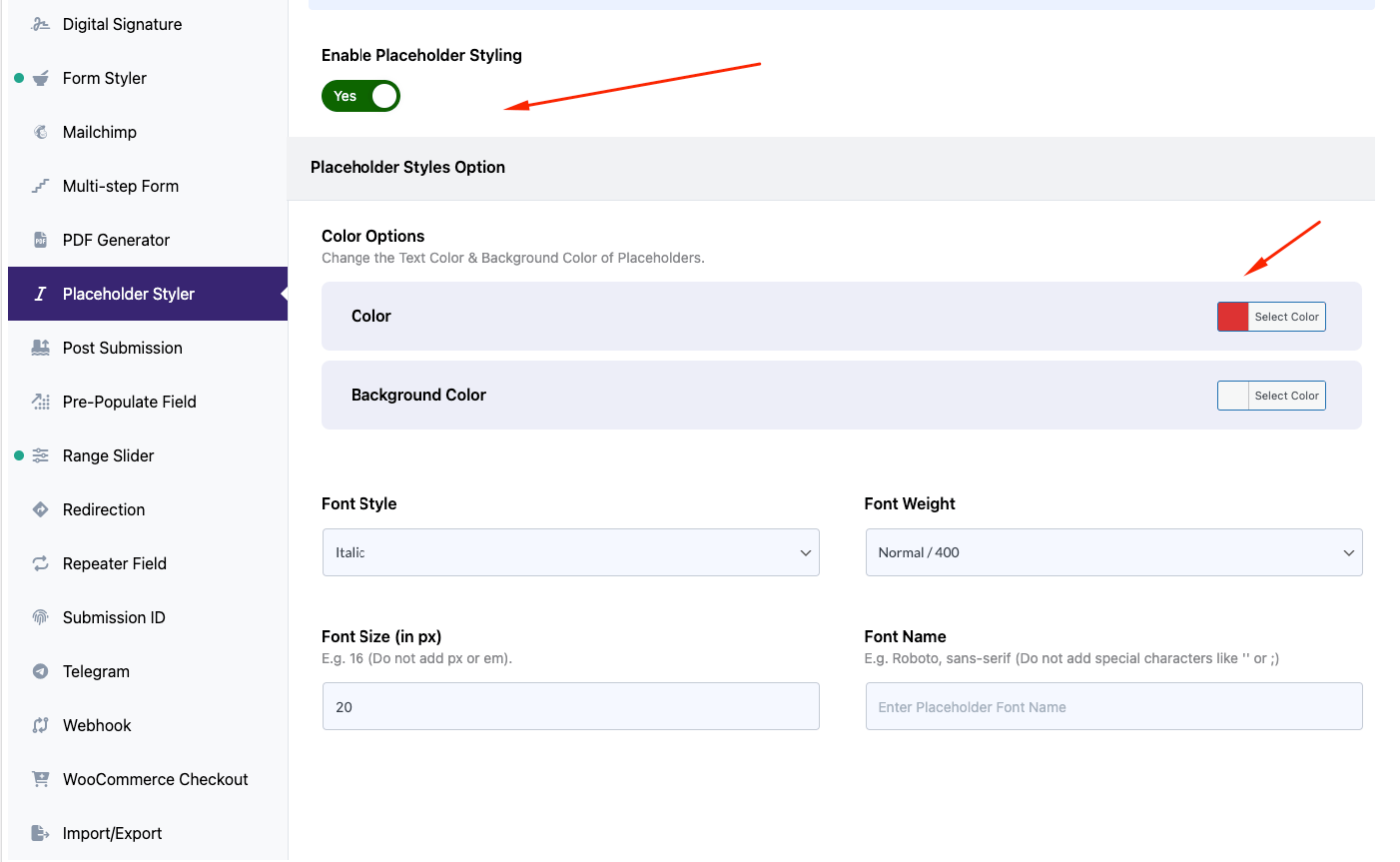Open WooCommerce Checkout settings

155,779
